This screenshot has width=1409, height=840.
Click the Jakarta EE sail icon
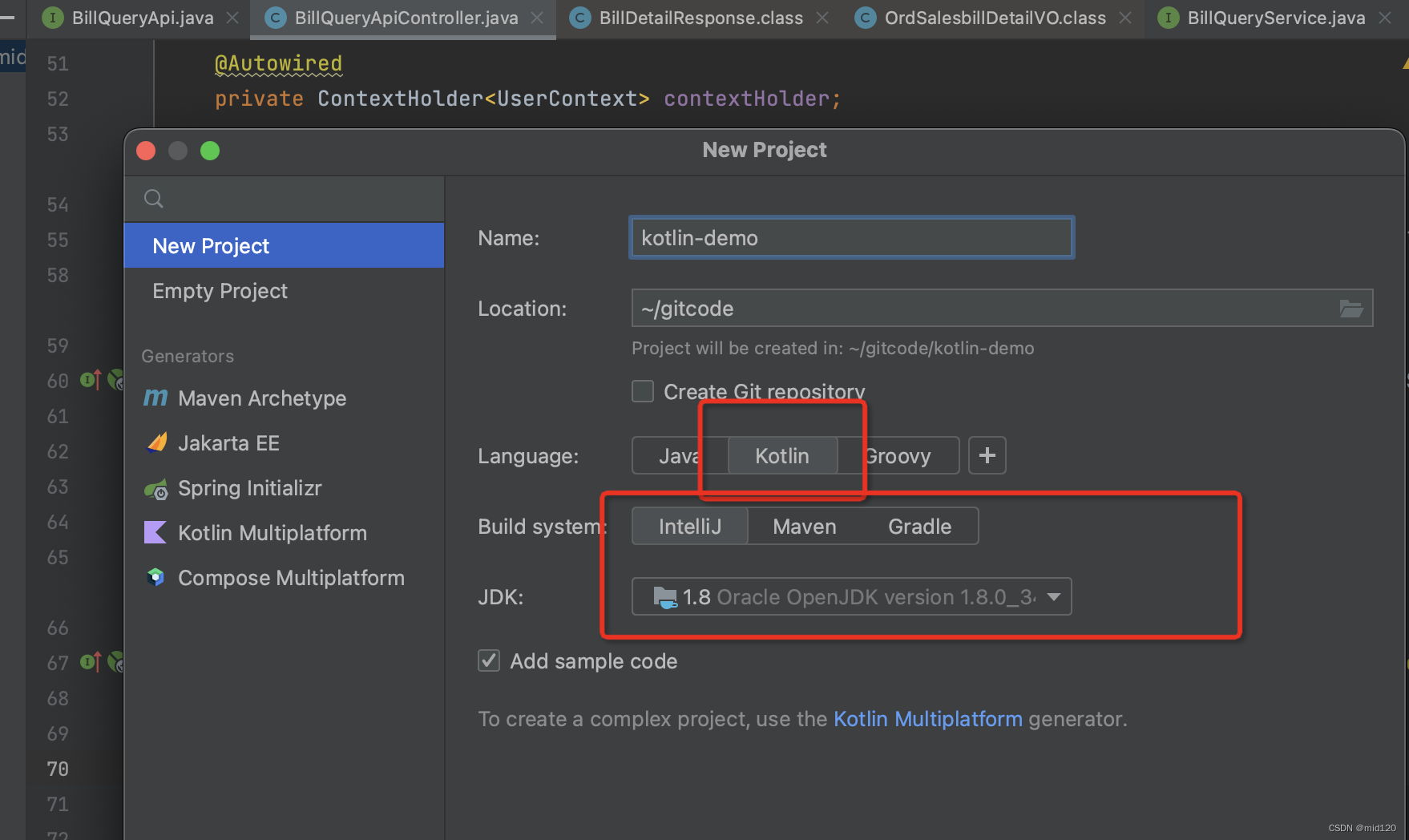(x=157, y=442)
